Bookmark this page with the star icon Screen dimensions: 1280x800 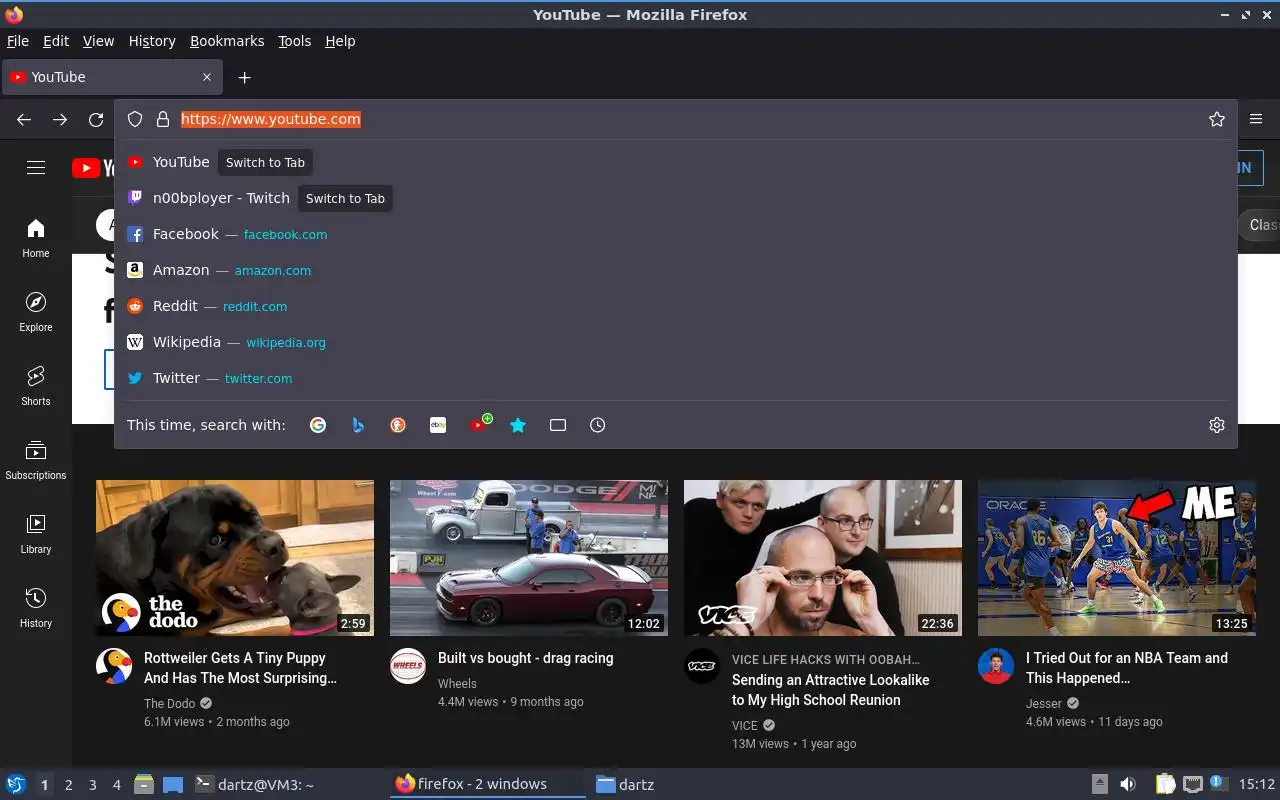[1217, 119]
